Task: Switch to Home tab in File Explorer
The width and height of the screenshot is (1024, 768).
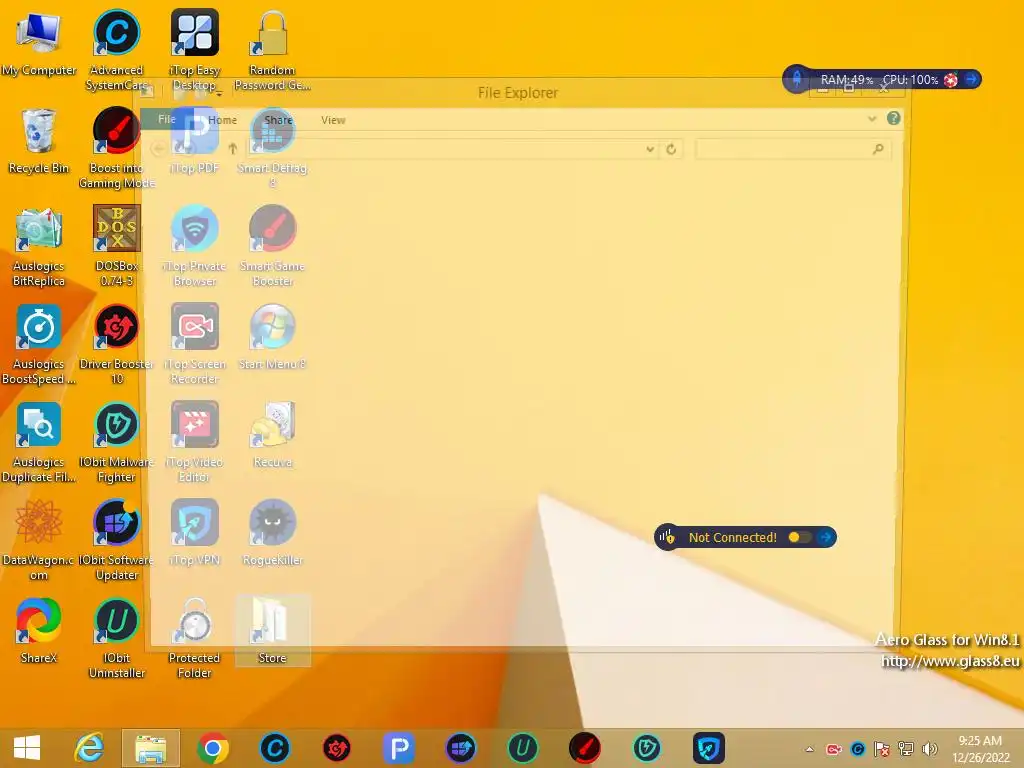Action: (222, 120)
